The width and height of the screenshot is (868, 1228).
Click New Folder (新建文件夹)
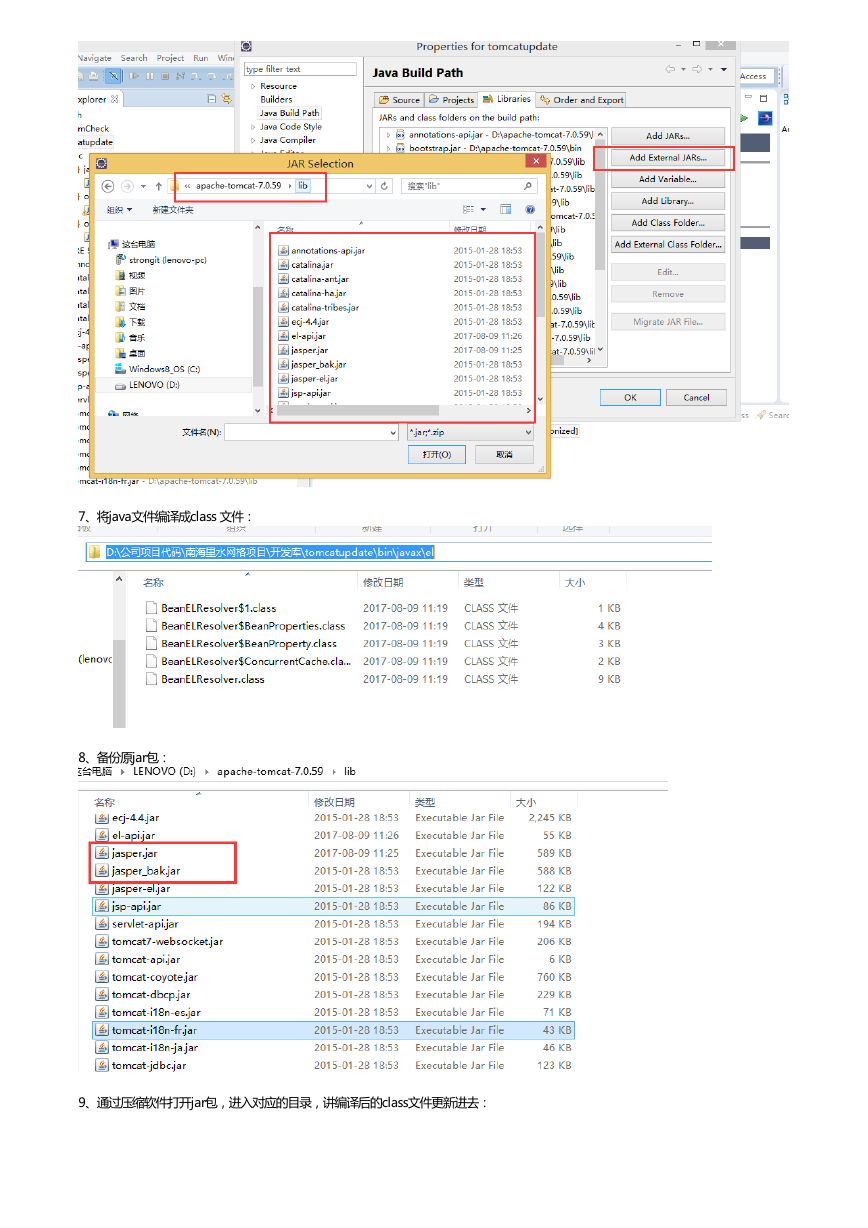[173, 210]
